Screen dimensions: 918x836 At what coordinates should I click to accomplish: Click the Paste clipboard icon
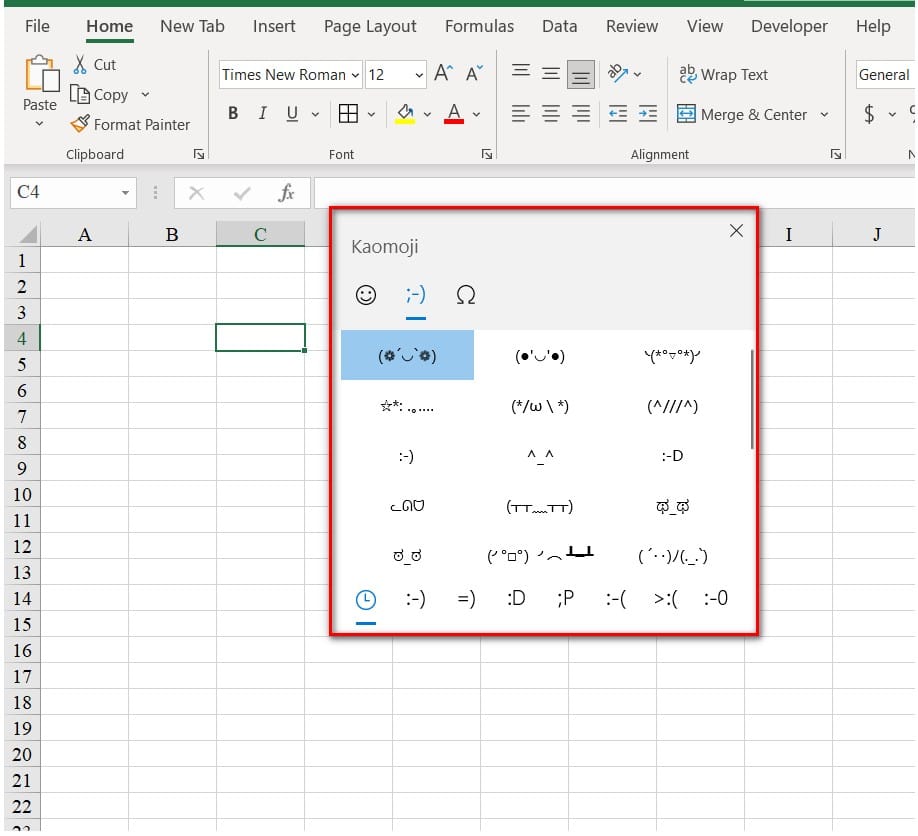click(x=41, y=74)
